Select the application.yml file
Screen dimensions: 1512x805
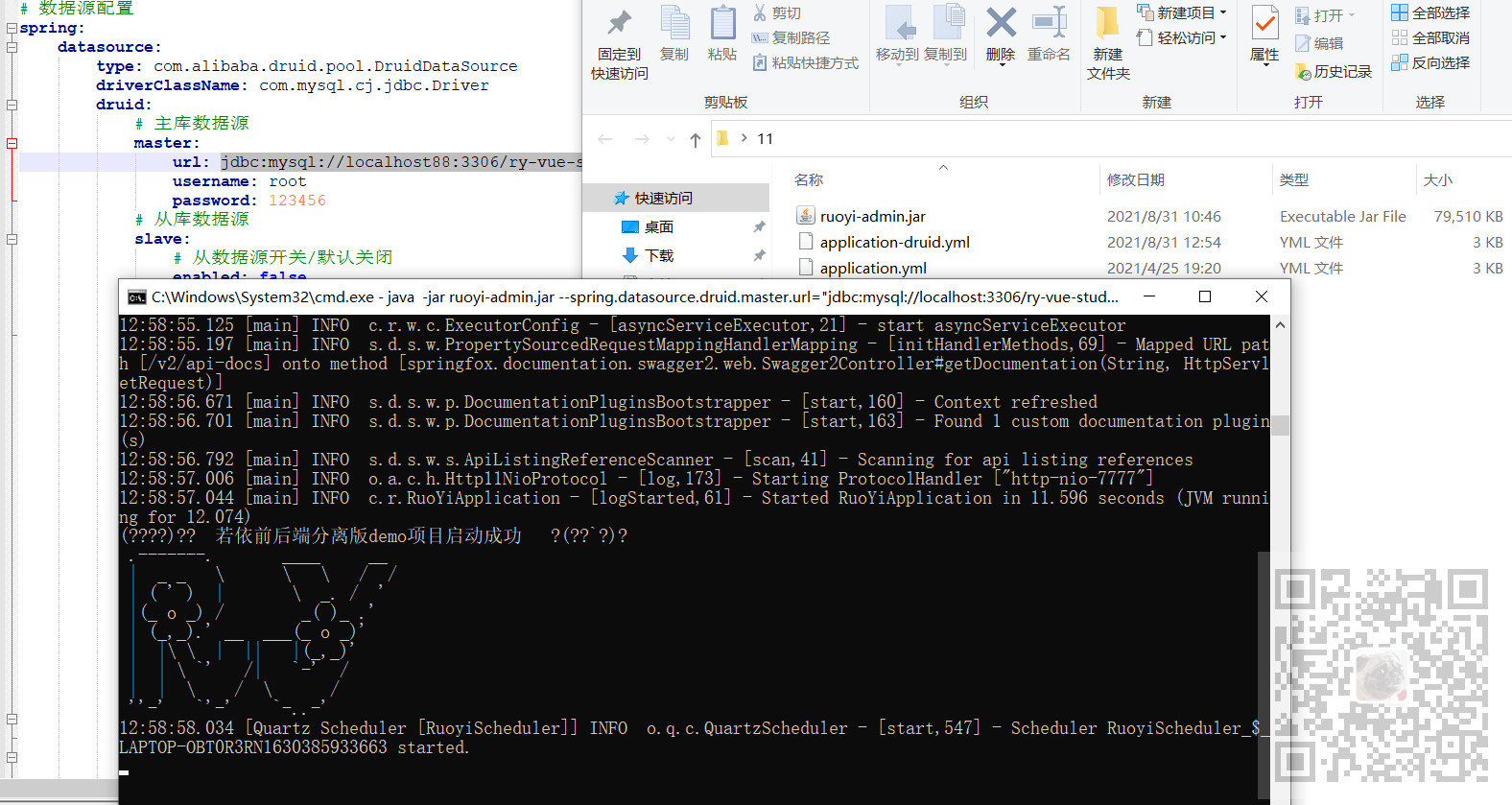873,269
